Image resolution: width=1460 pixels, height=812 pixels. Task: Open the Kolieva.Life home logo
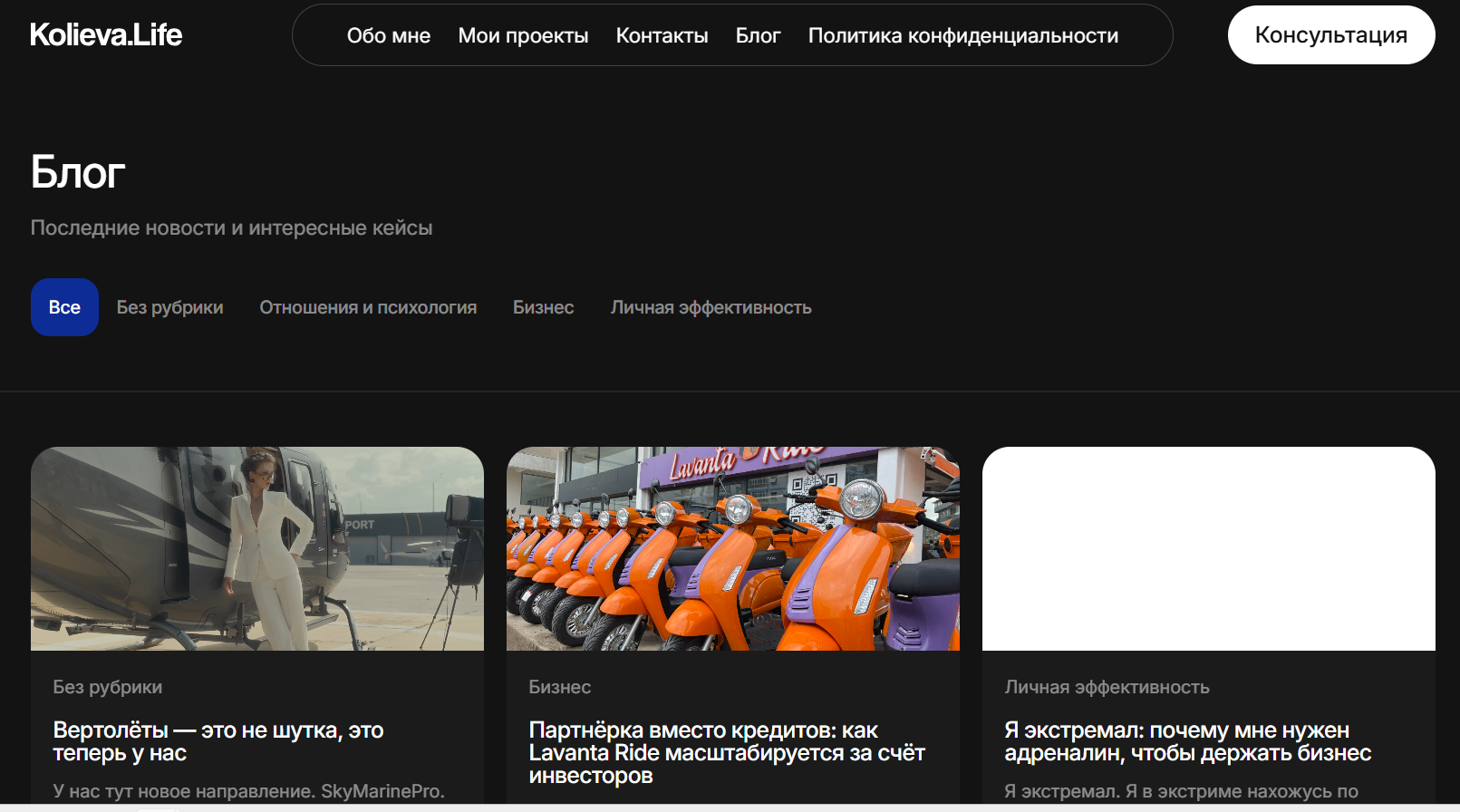[106, 34]
